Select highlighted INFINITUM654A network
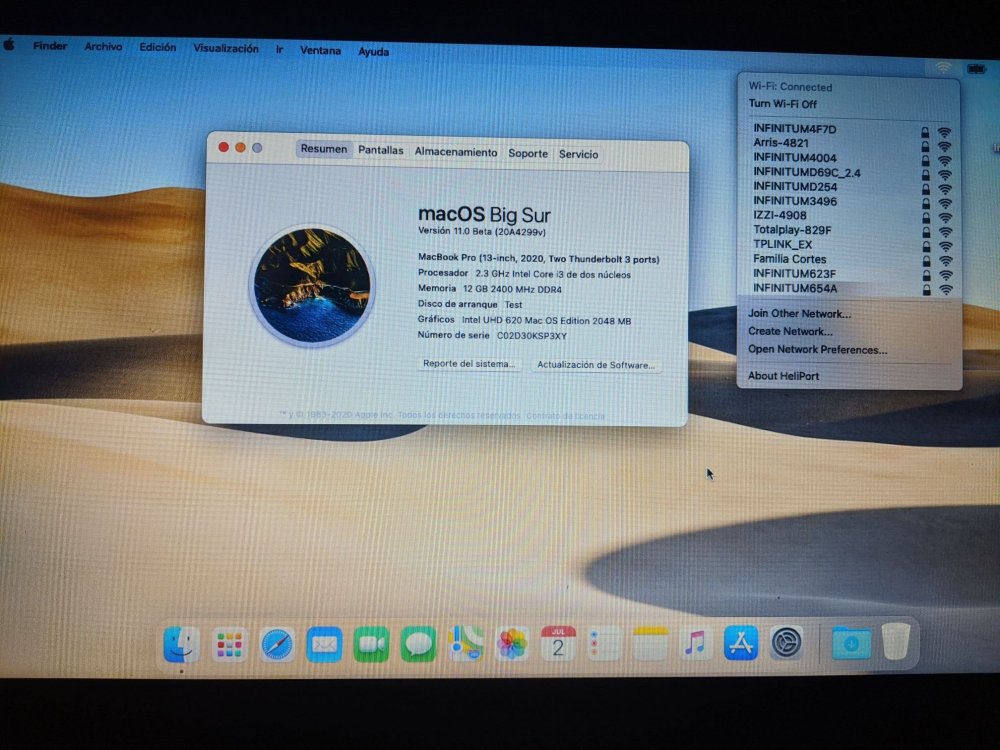 pyautogui.click(x=849, y=289)
